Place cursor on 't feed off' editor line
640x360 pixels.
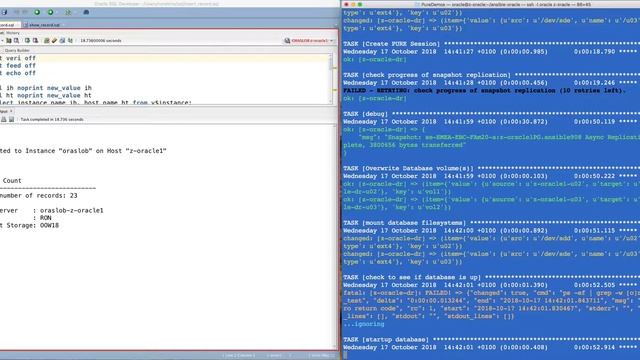click(x=18, y=66)
